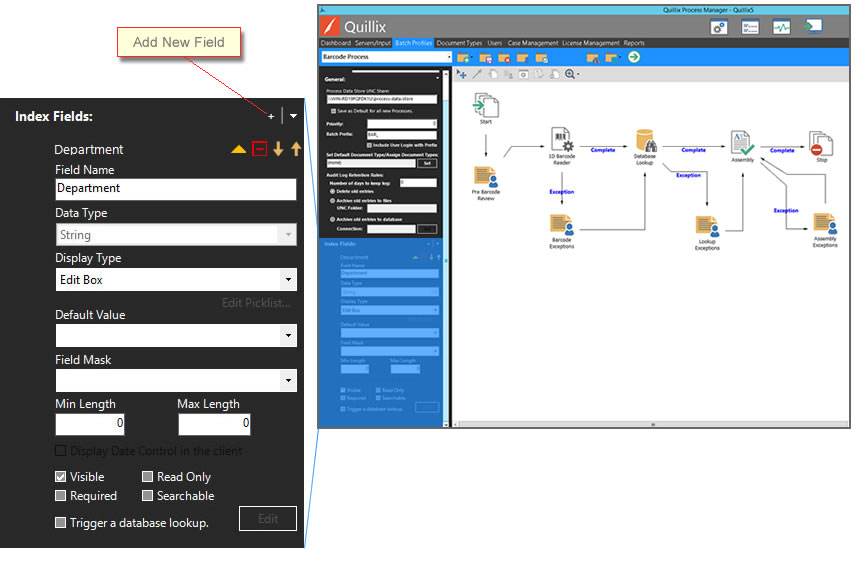Image resolution: width=860 pixels, height=580 pixels.
Task: Click the monitor icon with green arrow
Action: [x=813, y=26]
